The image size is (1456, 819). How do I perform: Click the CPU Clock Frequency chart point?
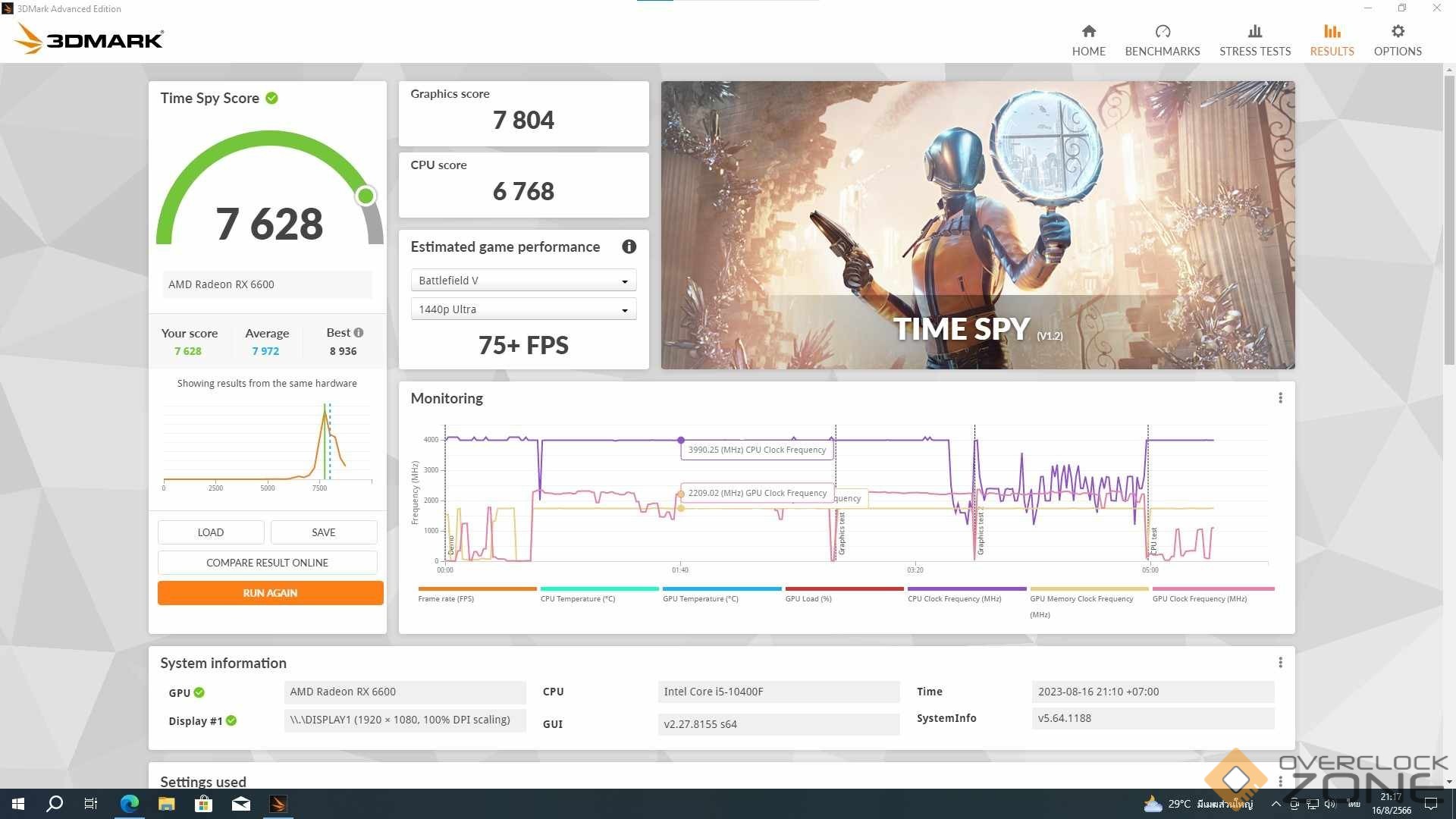(681, 440)
